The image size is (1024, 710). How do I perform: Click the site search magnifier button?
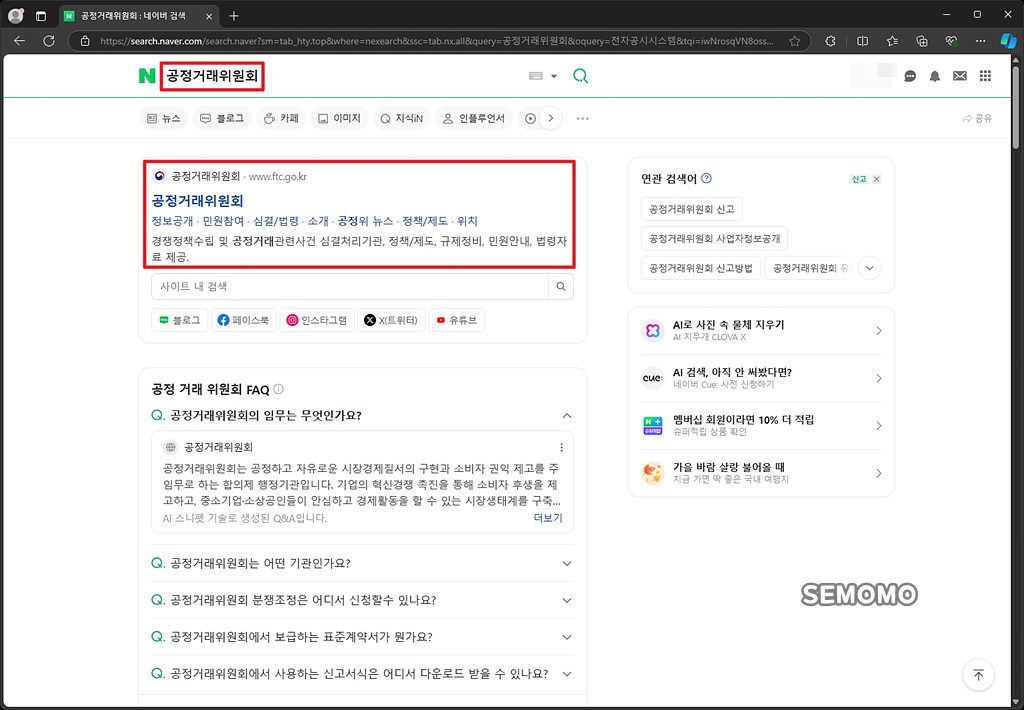point(561,286)
